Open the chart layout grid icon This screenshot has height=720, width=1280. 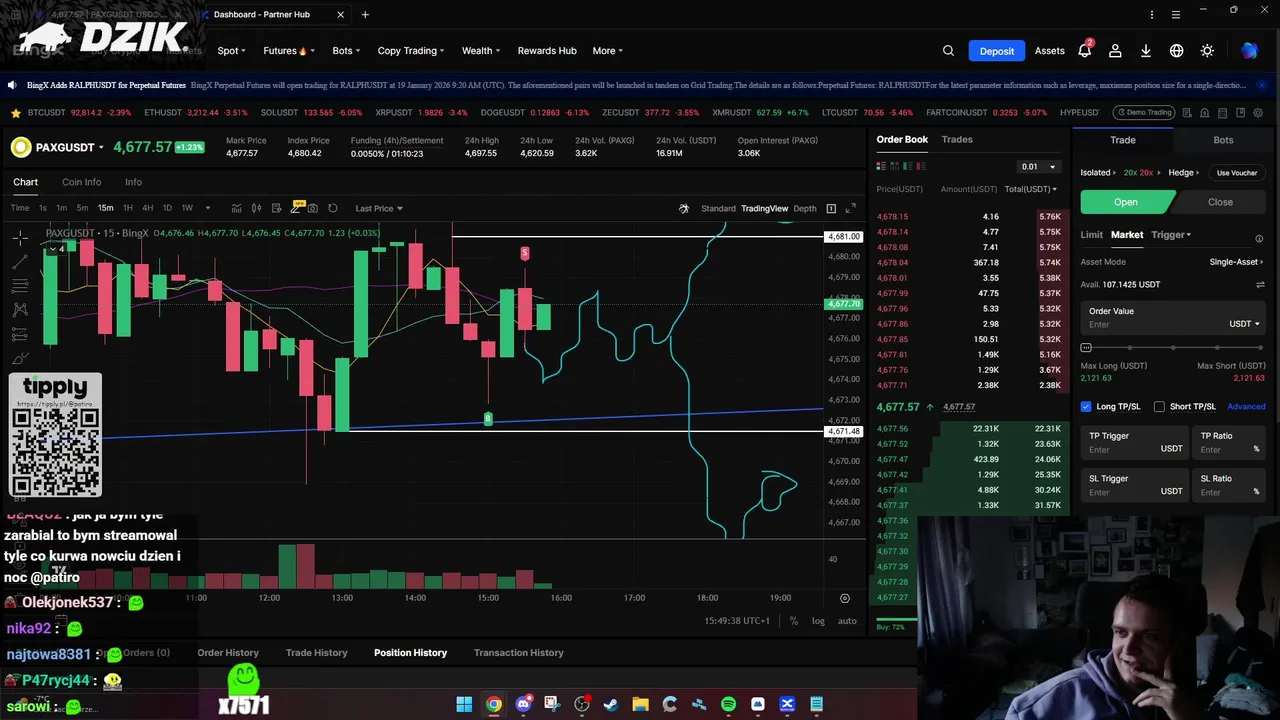tap(831, 208)
